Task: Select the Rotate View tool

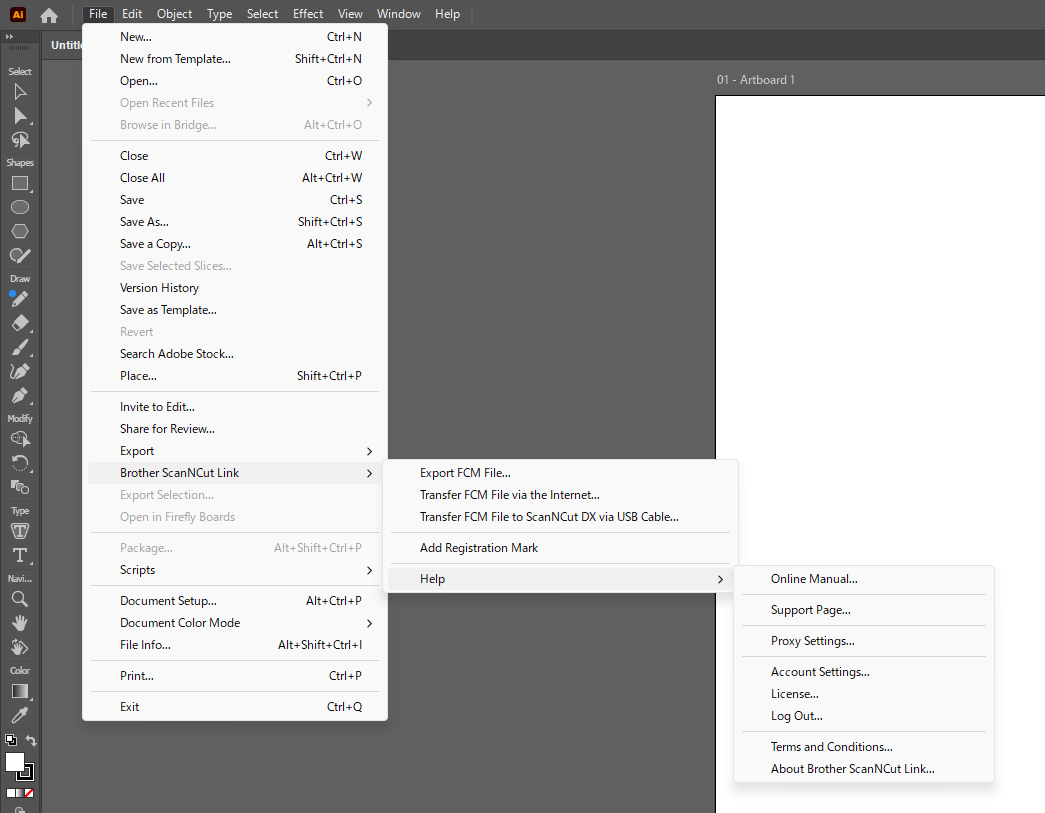Action: [x=20, y=647]
